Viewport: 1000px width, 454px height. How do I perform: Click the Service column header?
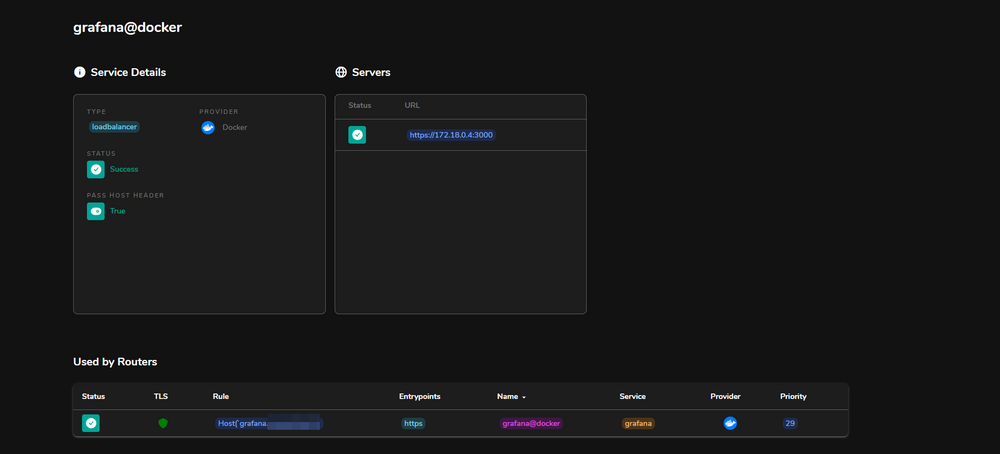[x=633, y=397]
